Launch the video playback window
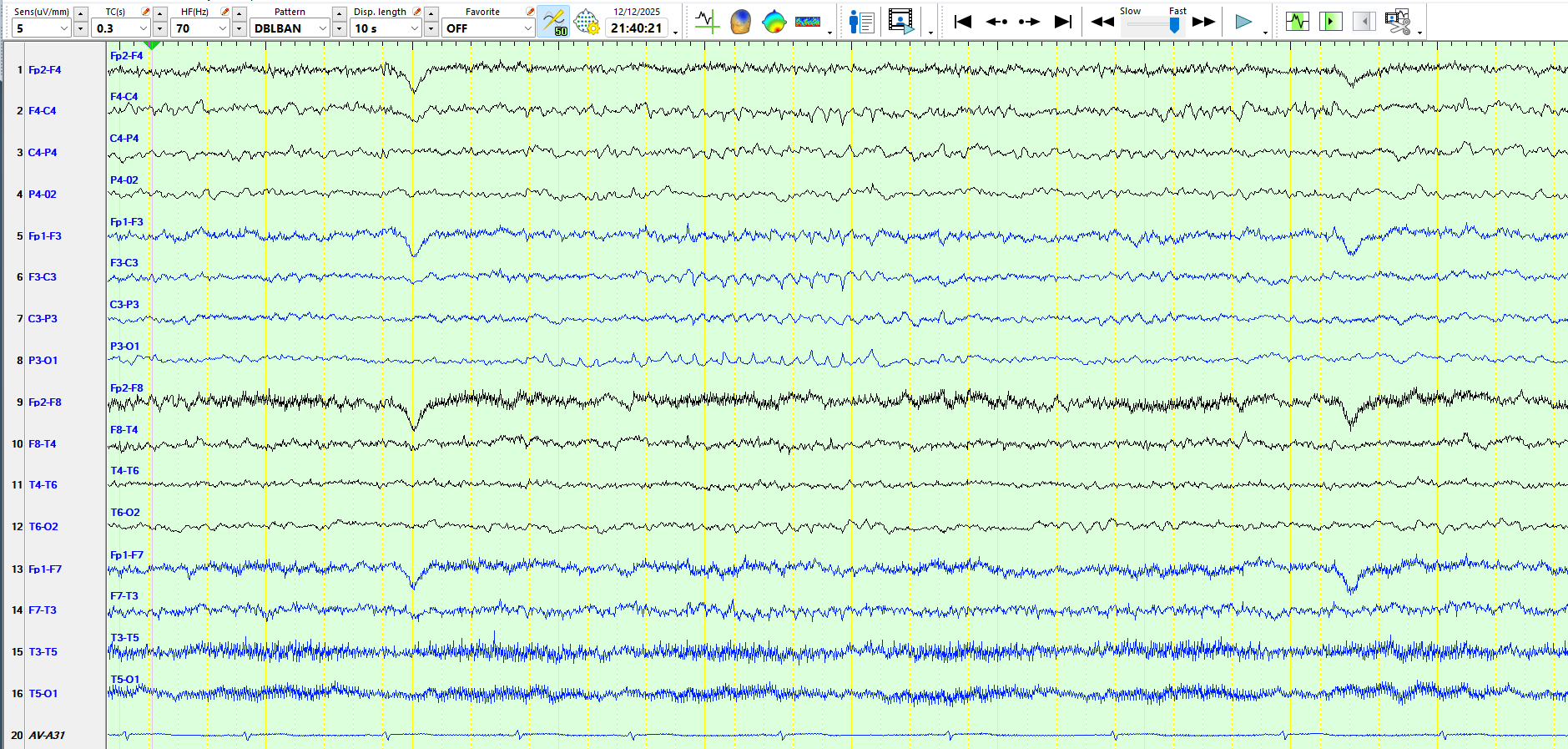 click(x=901, y=21)
